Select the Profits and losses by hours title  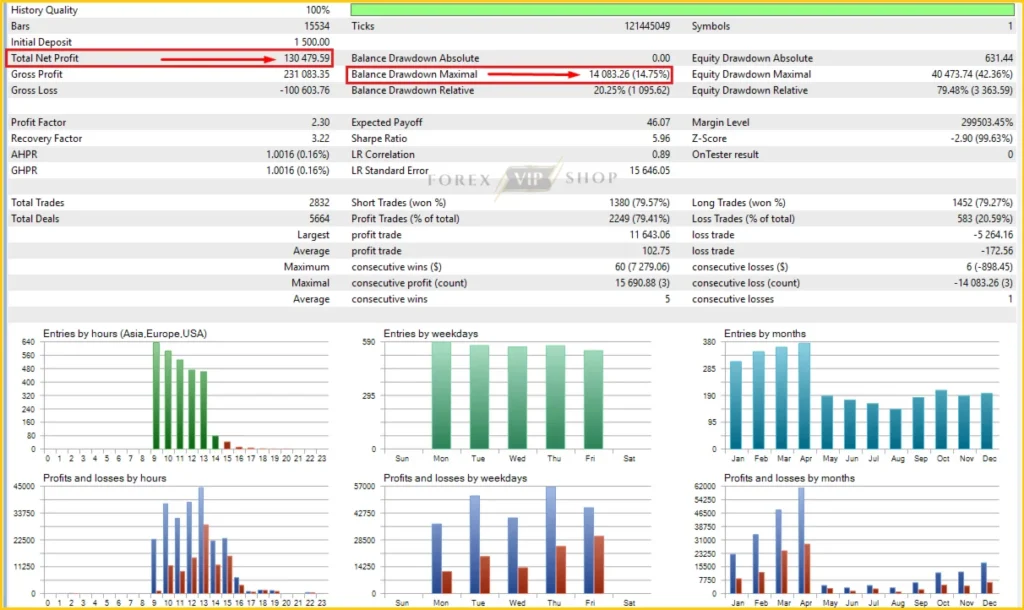coord(104,478)
